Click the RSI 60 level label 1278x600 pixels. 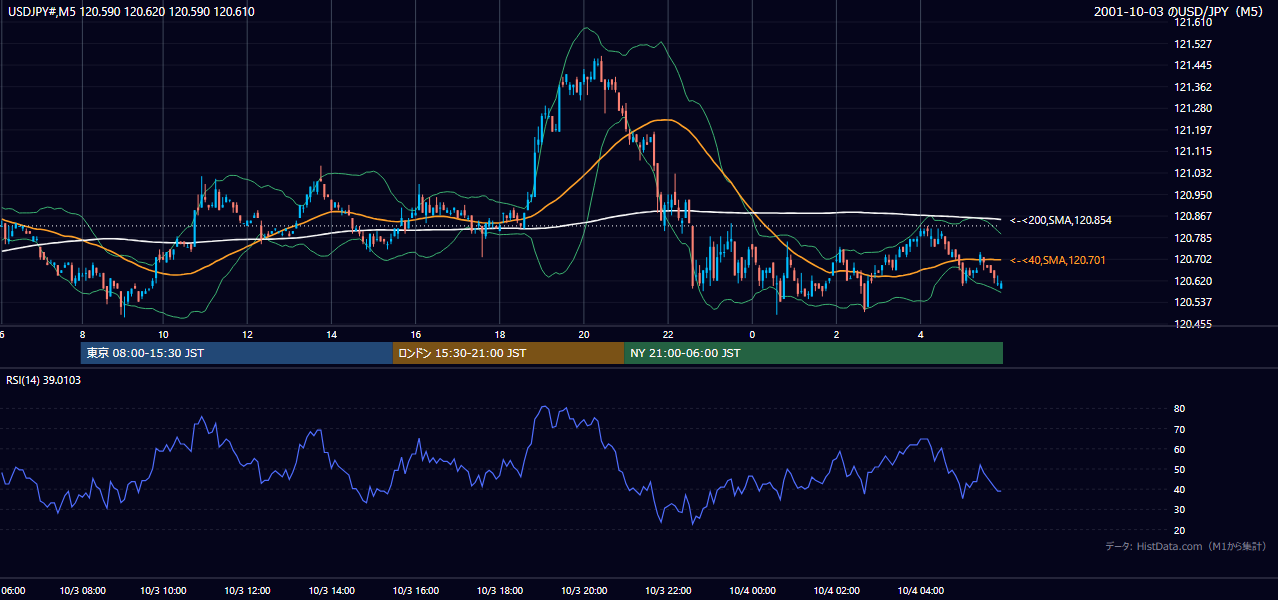(1179, 449)
